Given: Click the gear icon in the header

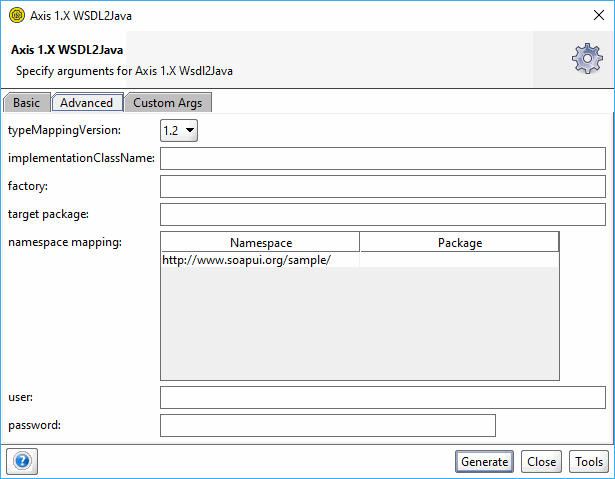Looking at the screenshot, I should coord(587,59).
